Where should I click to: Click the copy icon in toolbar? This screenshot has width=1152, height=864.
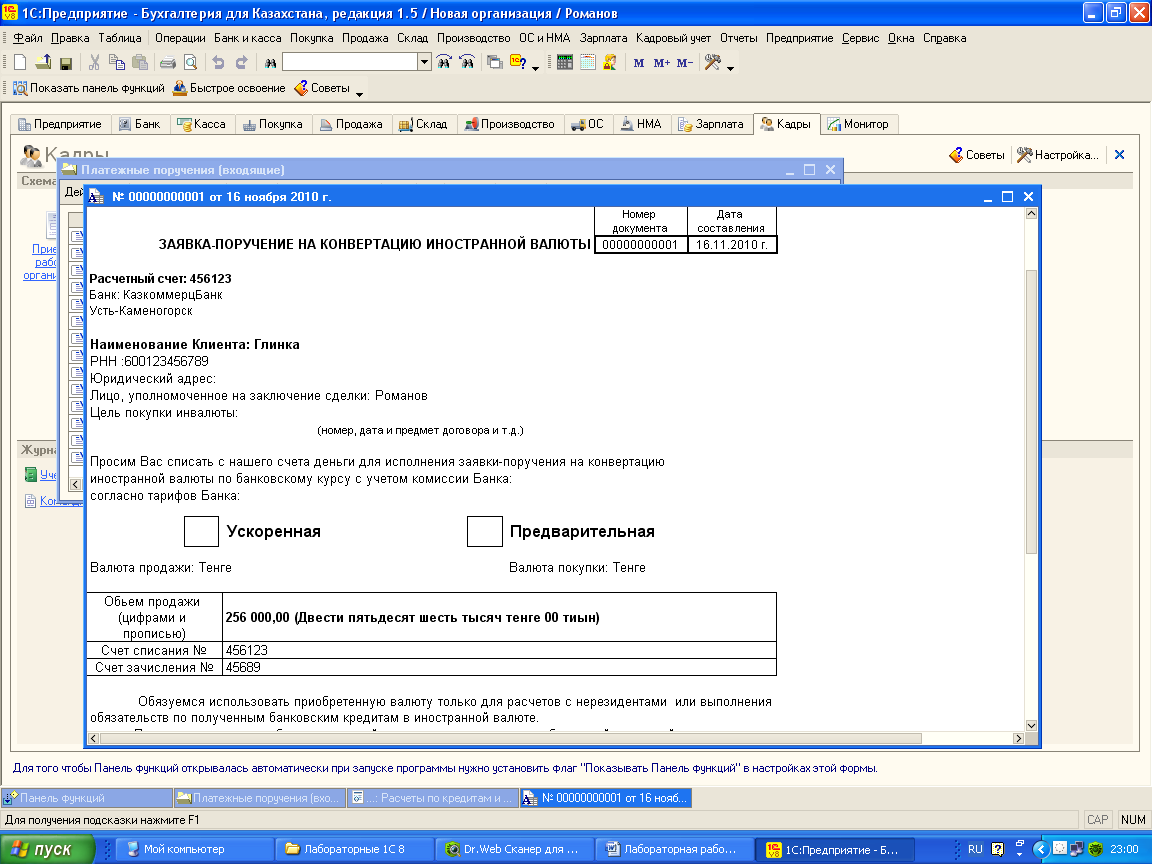coord(117,63)
